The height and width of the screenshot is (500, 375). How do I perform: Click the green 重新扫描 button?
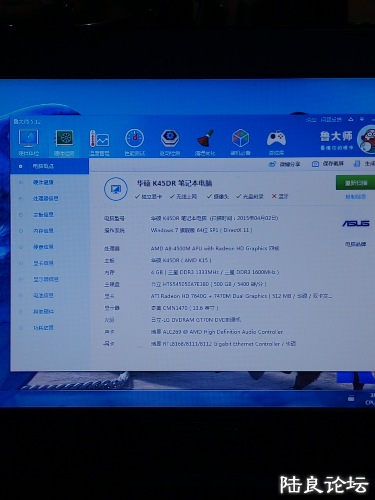[355, 183]
